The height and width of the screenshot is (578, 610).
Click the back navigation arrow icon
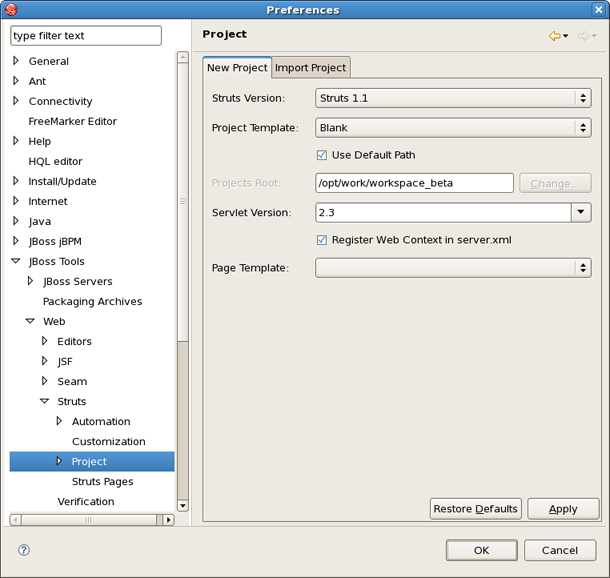[554, 36]
